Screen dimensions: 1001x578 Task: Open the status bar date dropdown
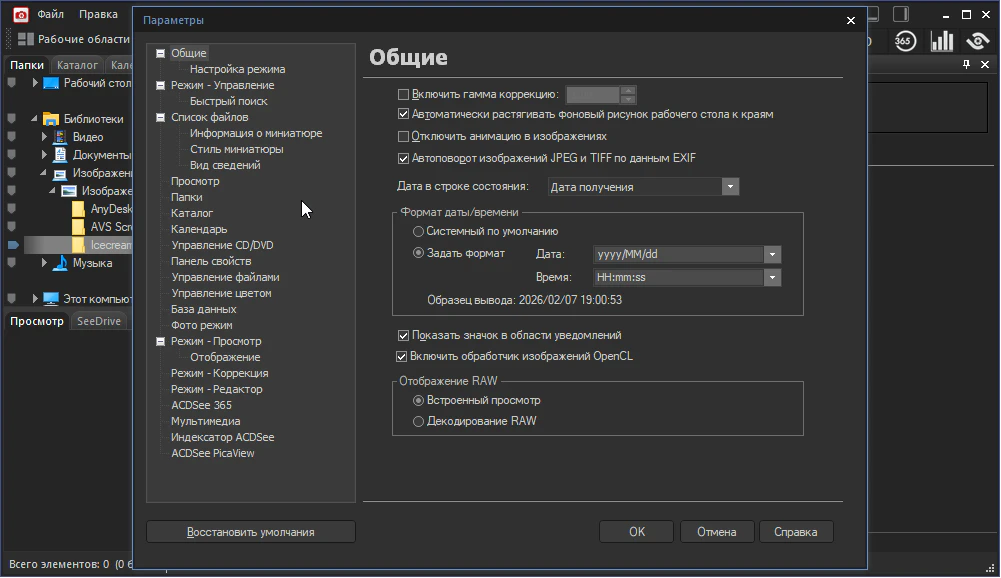(730, 187)
